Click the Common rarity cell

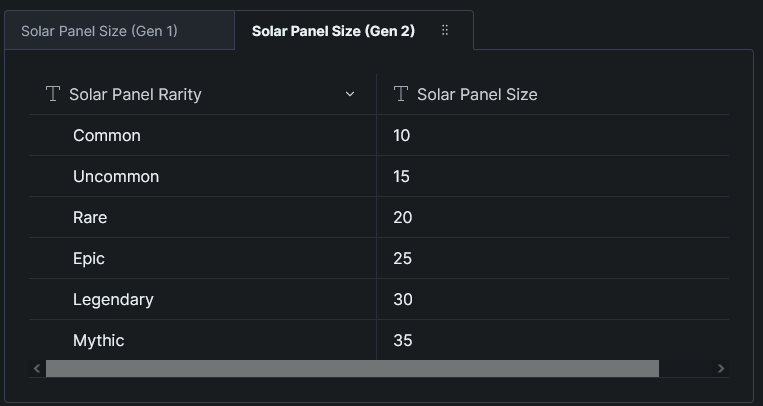(107, 135)
